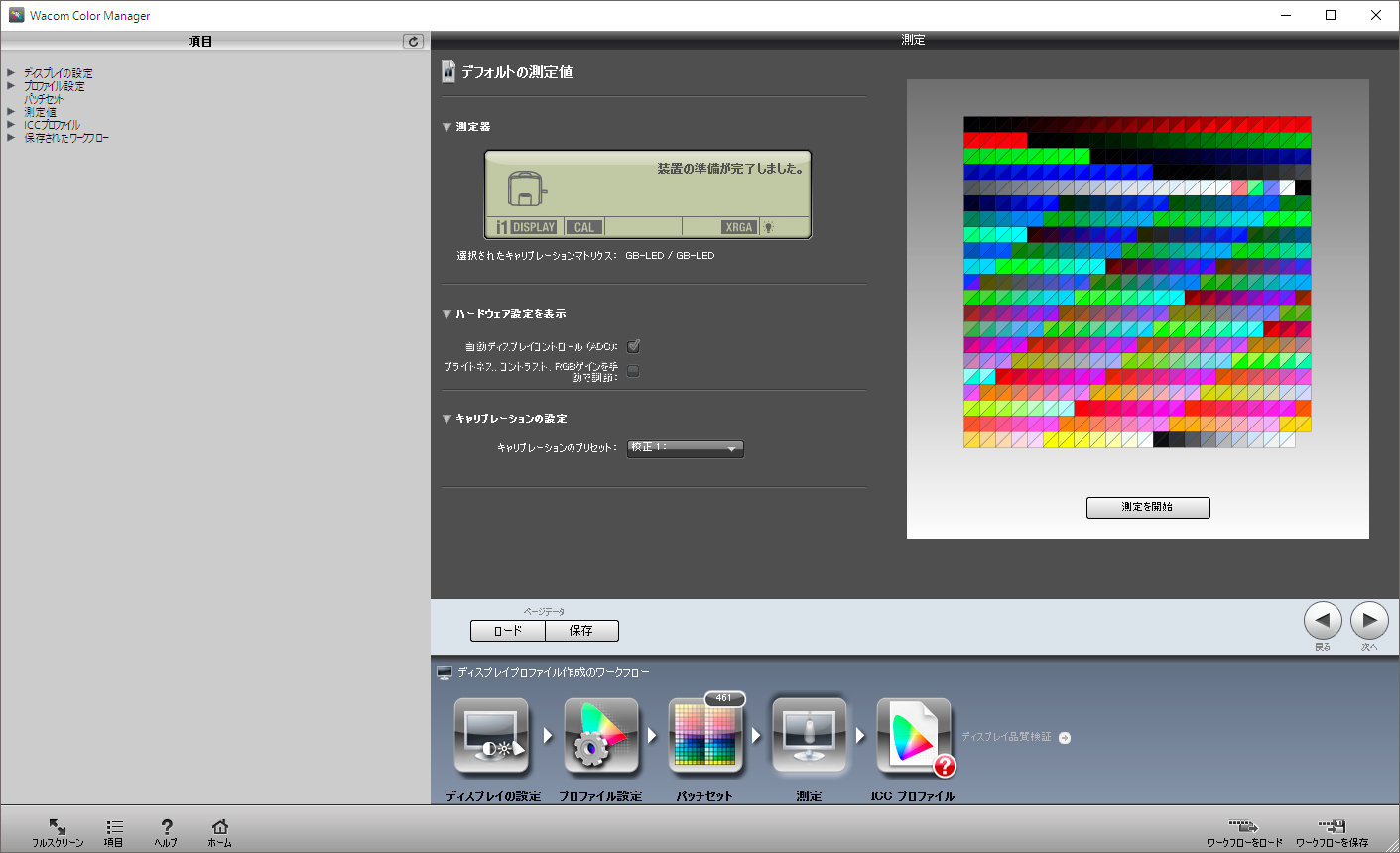1400x853 pixels.
Task: Click the ロード page data button
Action: (x=507, y=631)
